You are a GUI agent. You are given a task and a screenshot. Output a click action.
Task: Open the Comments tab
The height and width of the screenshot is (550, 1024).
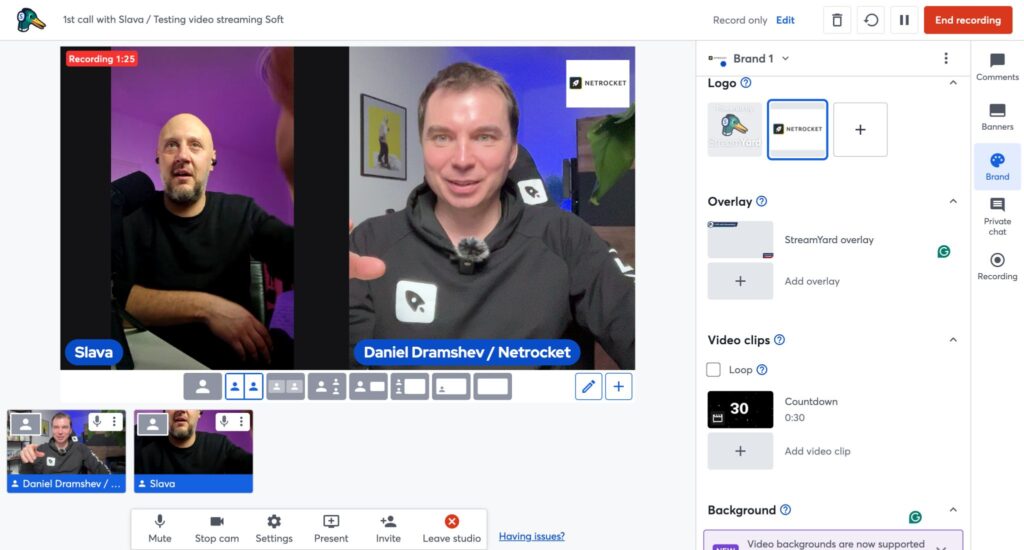pos(997,67)
